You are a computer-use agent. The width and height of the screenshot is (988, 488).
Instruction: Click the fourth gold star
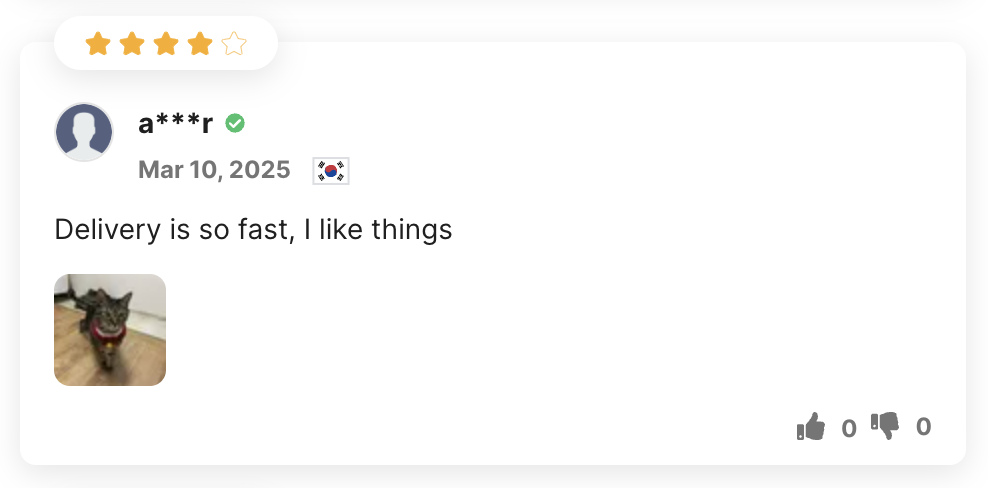200,44
